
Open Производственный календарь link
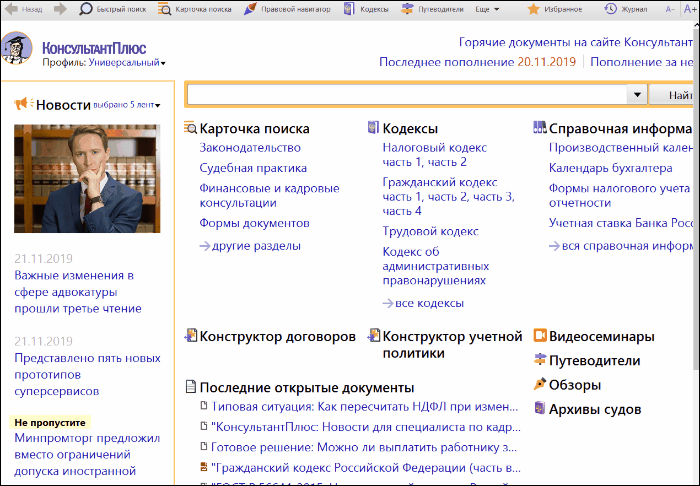point(621,148)
